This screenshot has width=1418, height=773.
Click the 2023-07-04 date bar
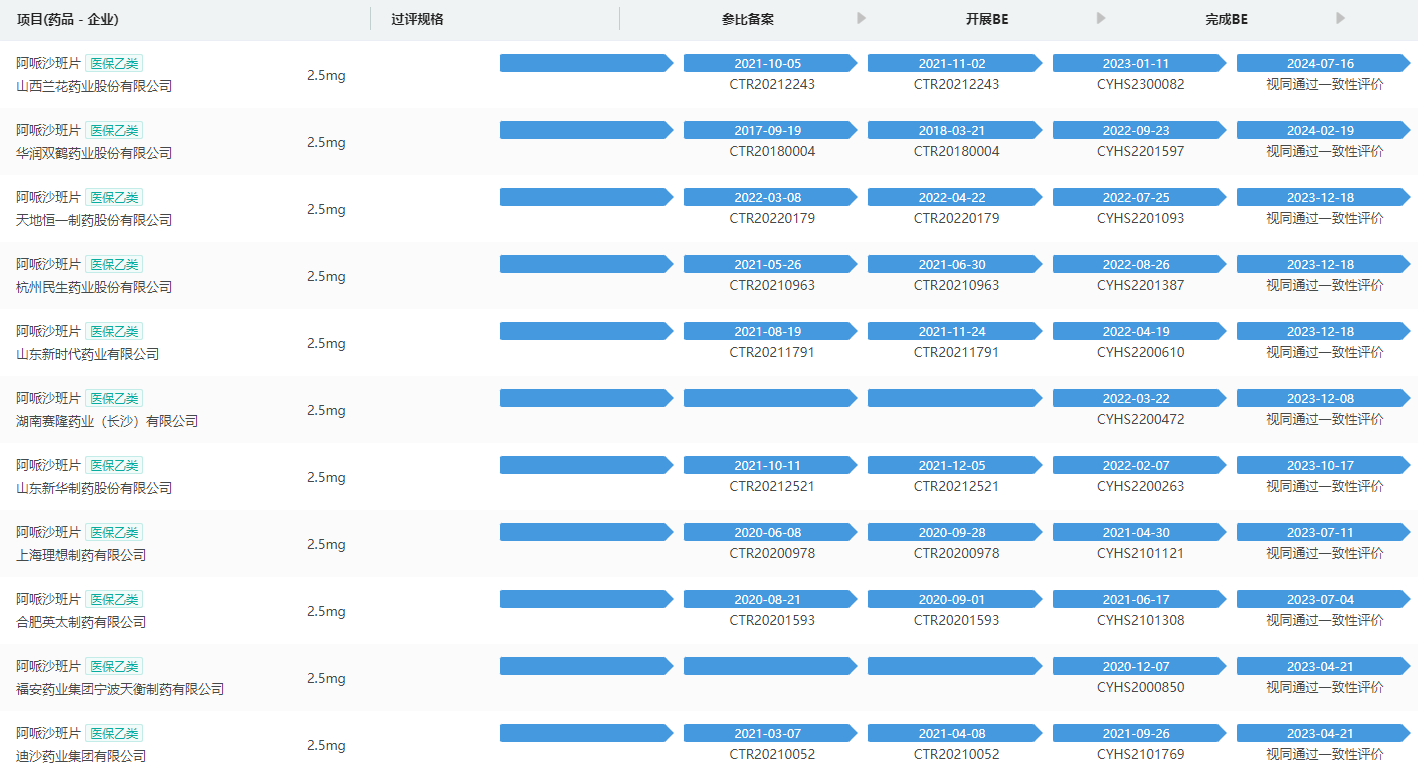1324,599
